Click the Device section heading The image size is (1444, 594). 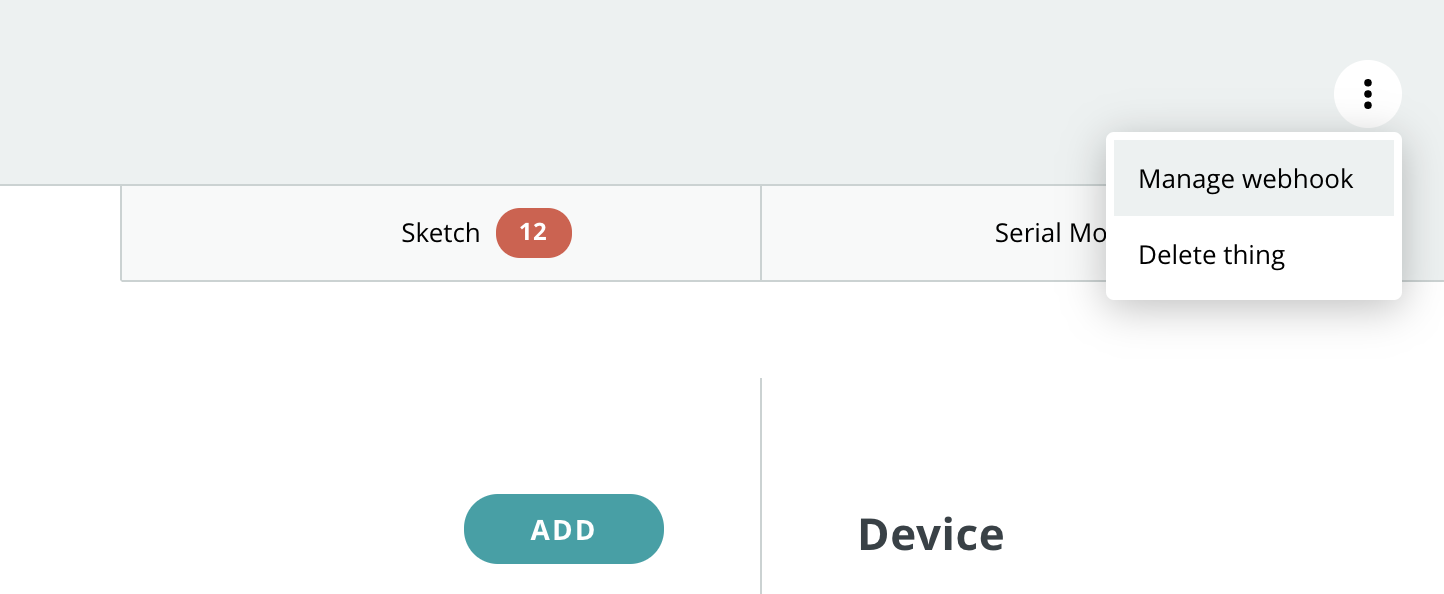click(x=931, y=534)
